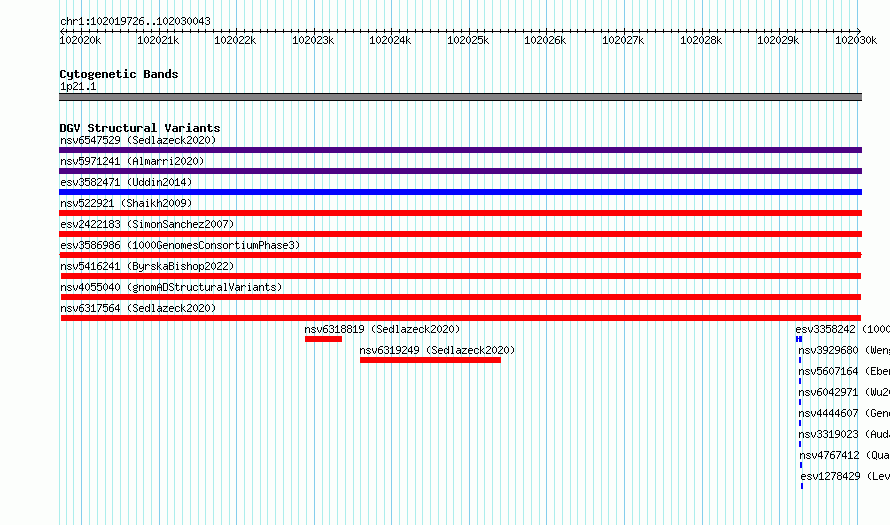Click the red bar under nsv6319249

[430, 360]
